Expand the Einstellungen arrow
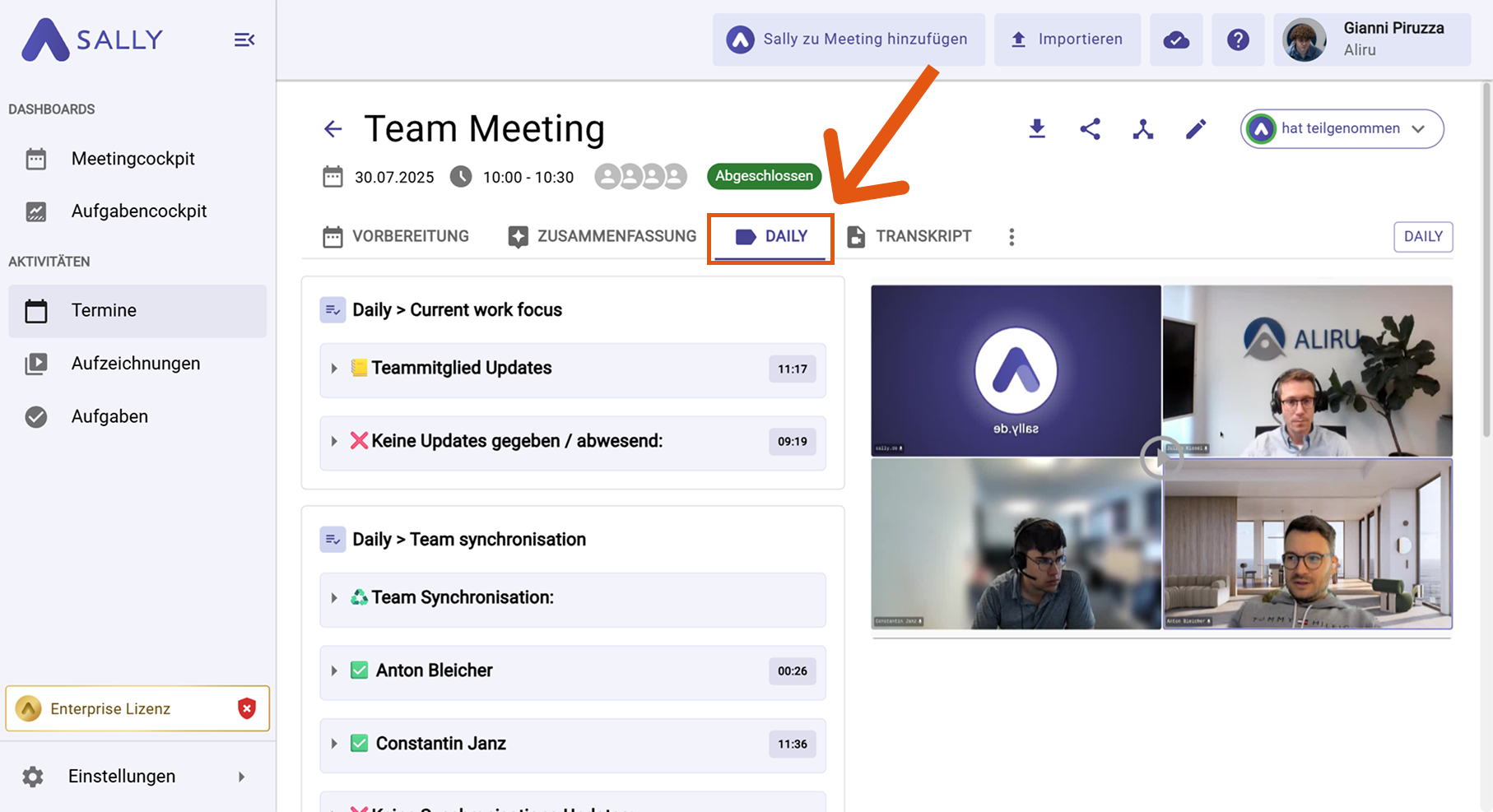This screenshot has width=1493, height=812. (x=241, y=777)
